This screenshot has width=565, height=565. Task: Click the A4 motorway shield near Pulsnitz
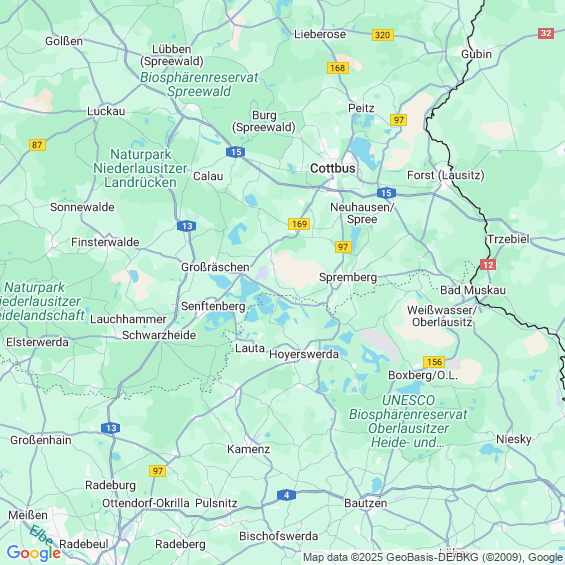tap(286, 495)
